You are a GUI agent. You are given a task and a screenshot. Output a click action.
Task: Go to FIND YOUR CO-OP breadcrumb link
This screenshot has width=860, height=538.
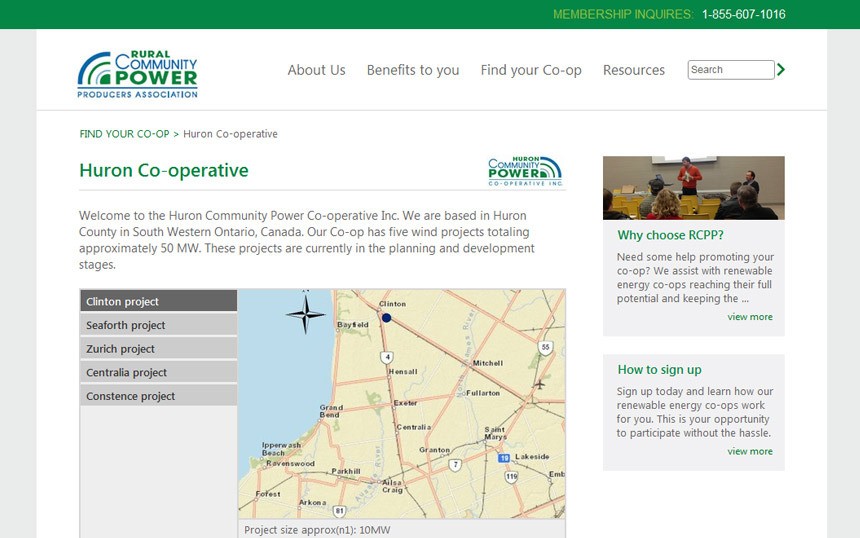tap(125, 134)
